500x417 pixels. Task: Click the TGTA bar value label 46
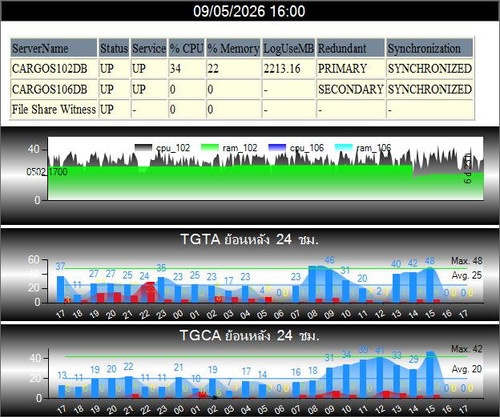coord(329,260)
